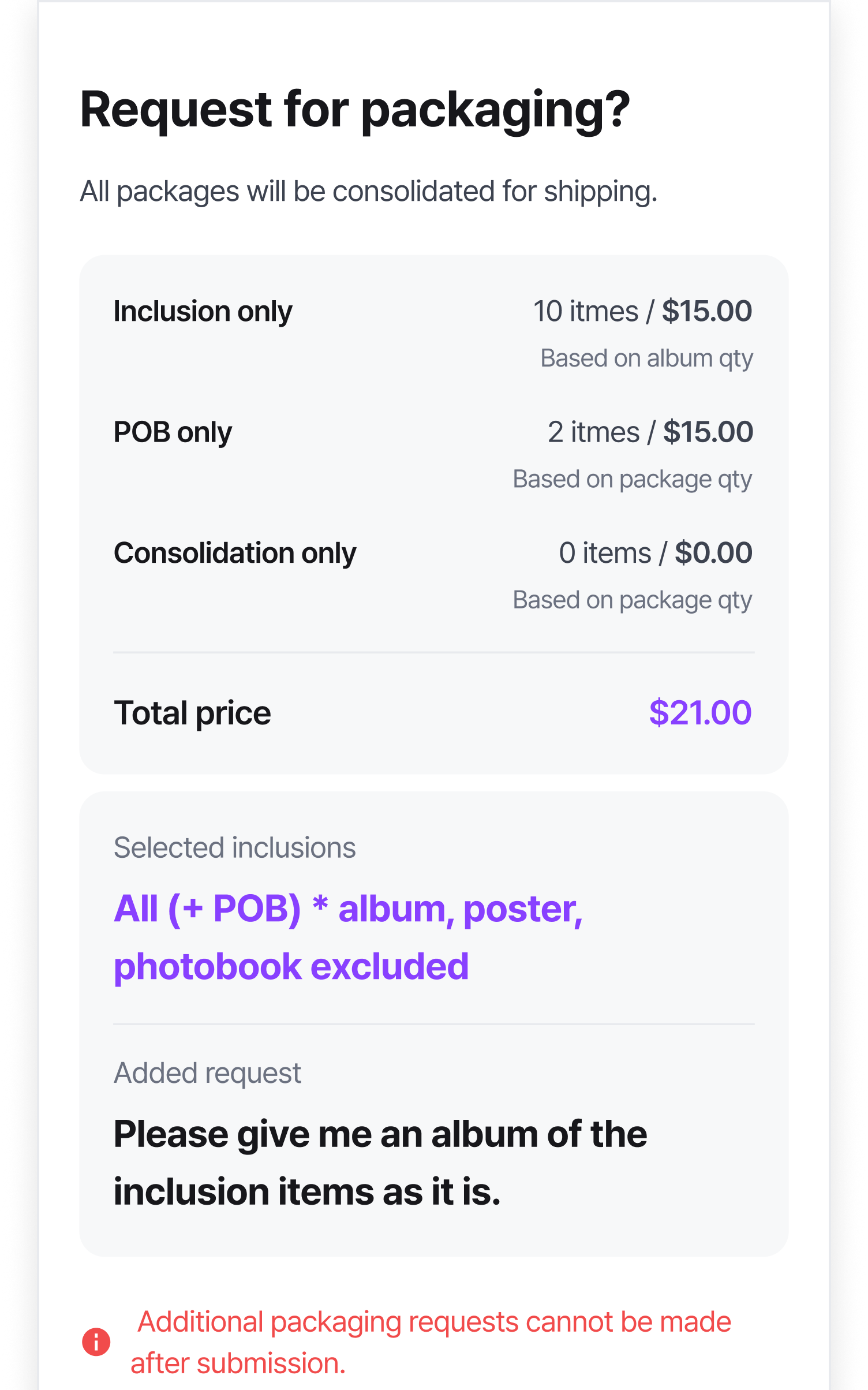Click the "Request for packaging?" heading

click(354, 110)
